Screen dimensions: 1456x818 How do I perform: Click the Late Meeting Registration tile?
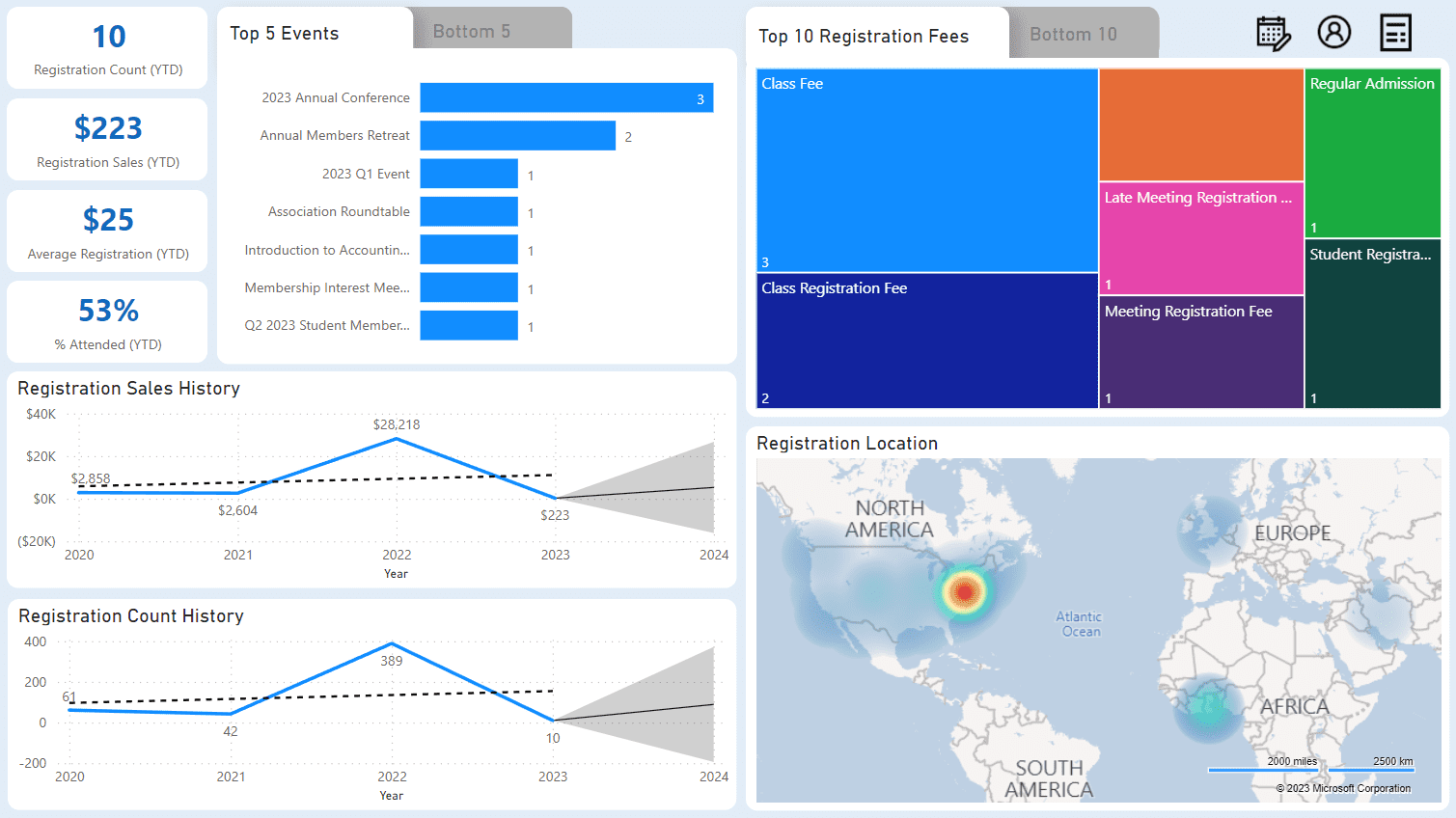pos(1200,236)
